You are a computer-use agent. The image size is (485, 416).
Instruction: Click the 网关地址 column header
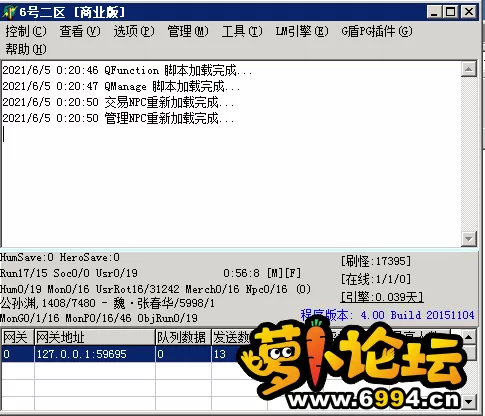(95, 337)
